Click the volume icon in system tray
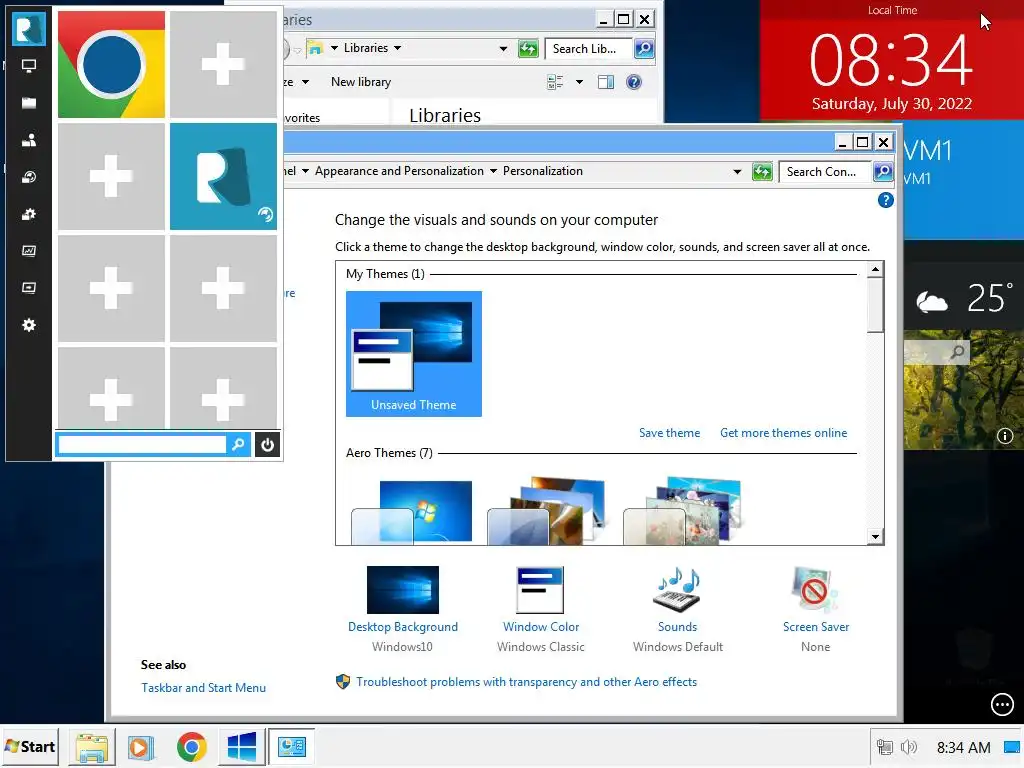1024x768 pixels. pos(908,747)
